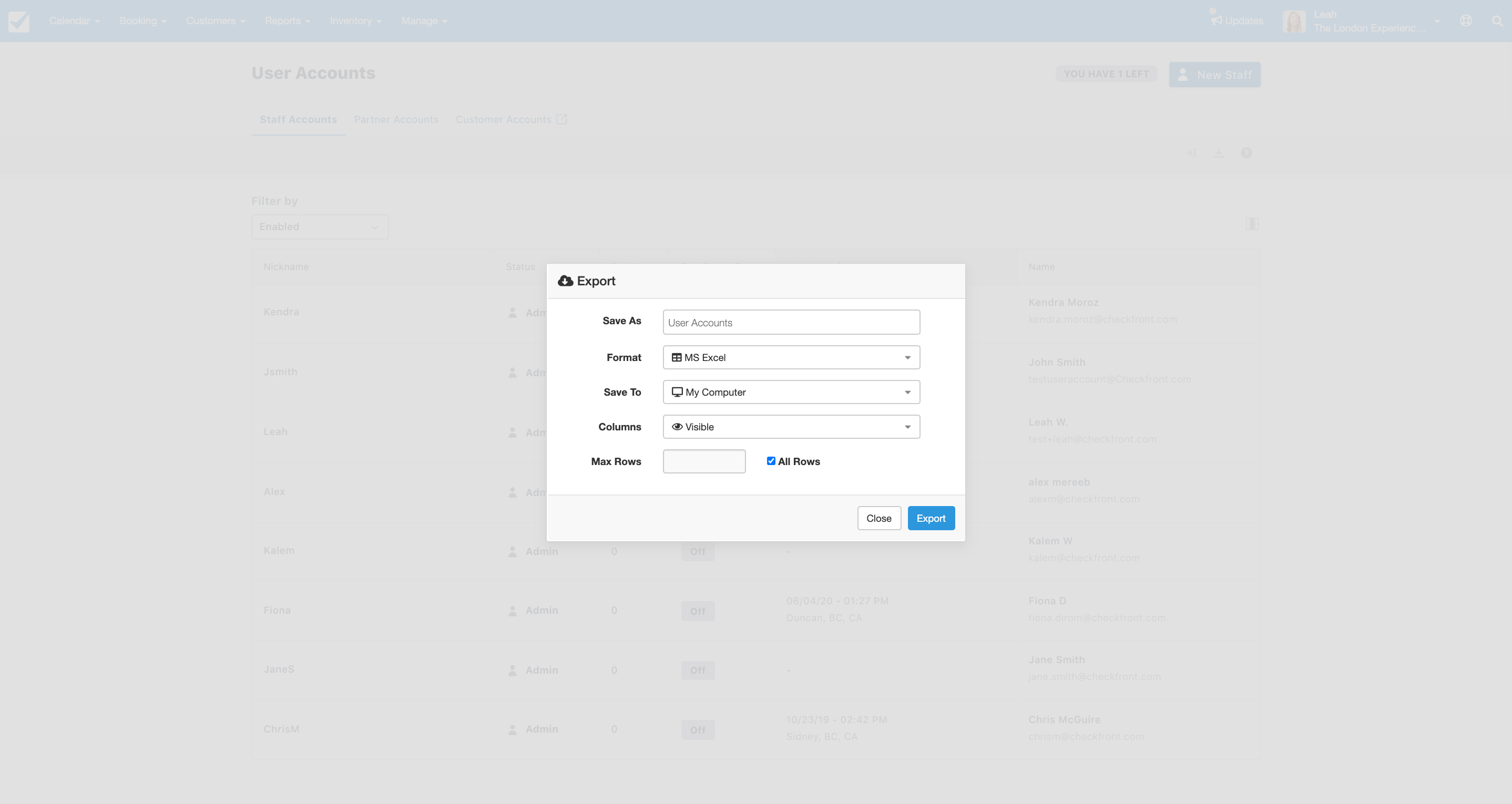Viewport: 1512px width, 804px height.
Task: Click the person icon in Fiona's row
Action: click(513, 611)
